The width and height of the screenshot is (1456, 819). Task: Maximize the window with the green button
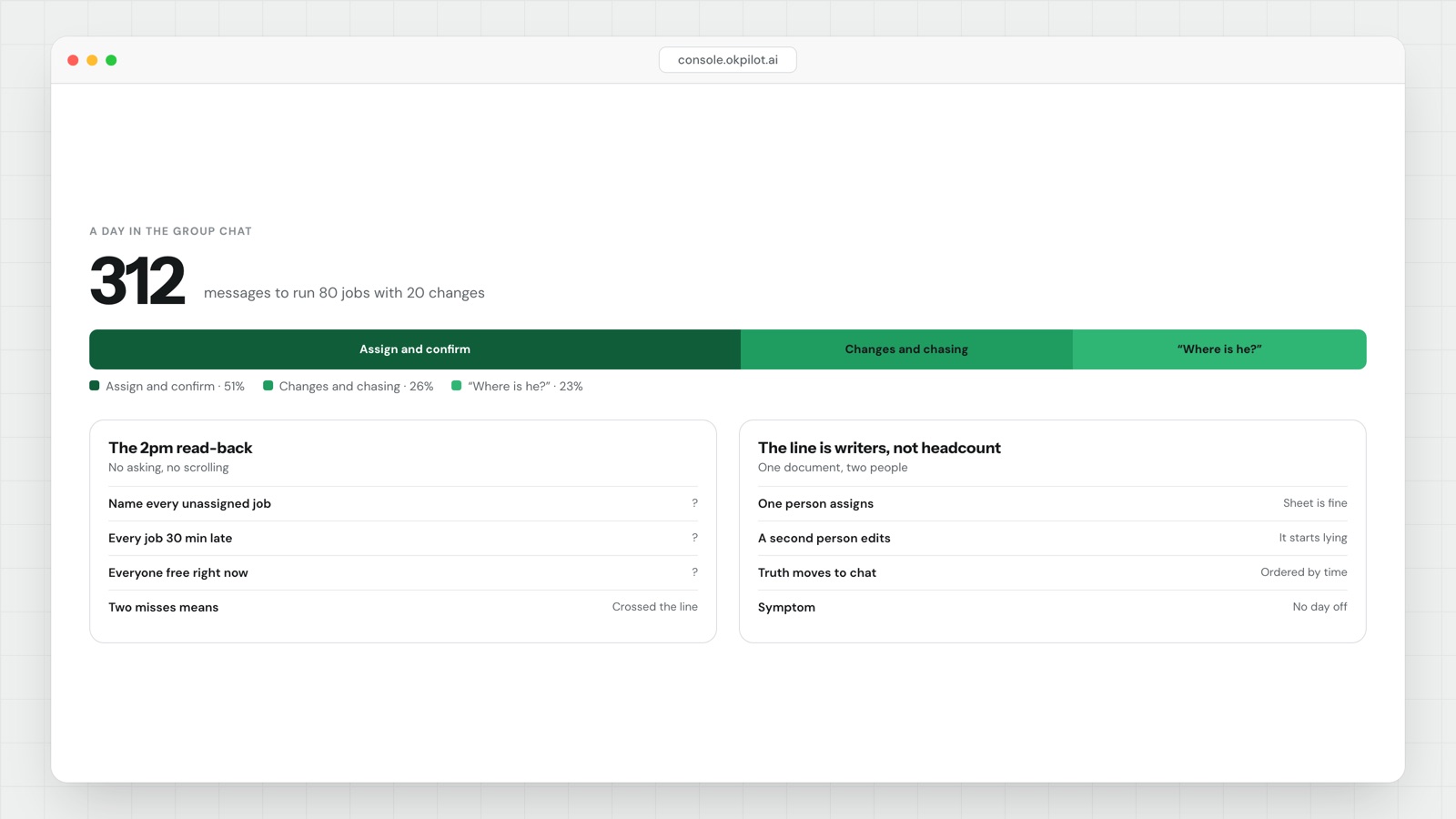coord(111,60)
